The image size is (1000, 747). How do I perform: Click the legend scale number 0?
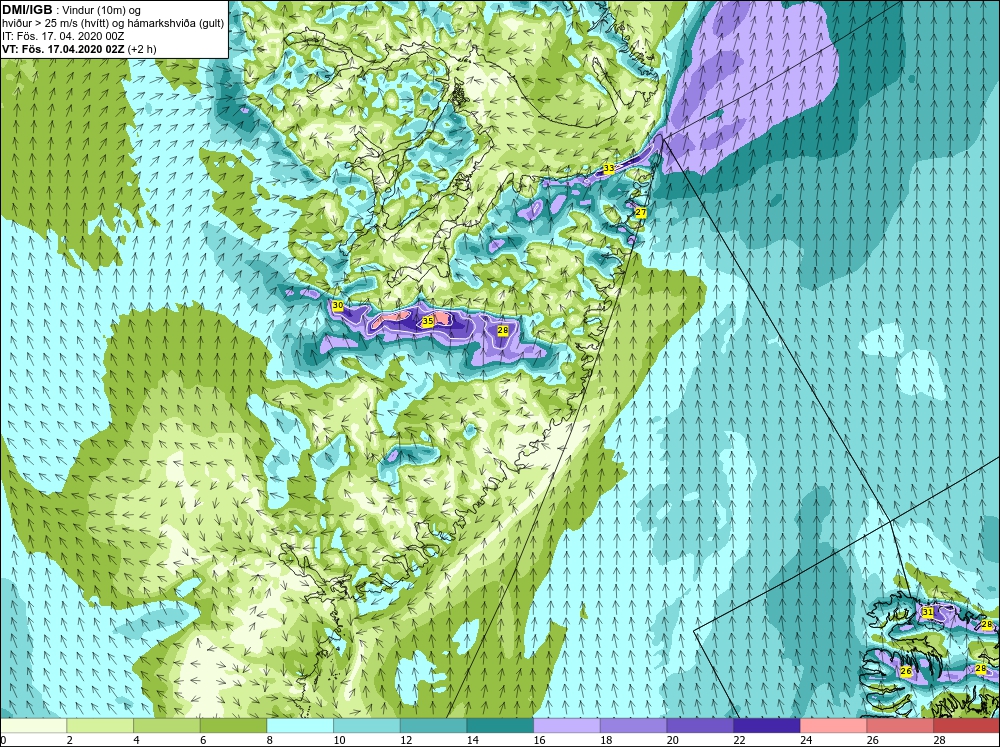point(3,740)
